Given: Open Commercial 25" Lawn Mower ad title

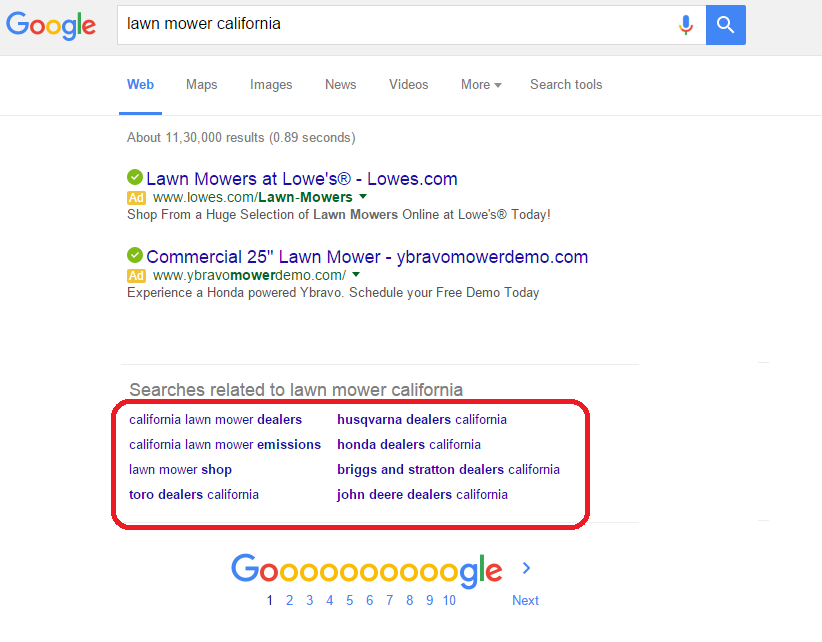Looking at the screenshot, I should click(367, 257).
